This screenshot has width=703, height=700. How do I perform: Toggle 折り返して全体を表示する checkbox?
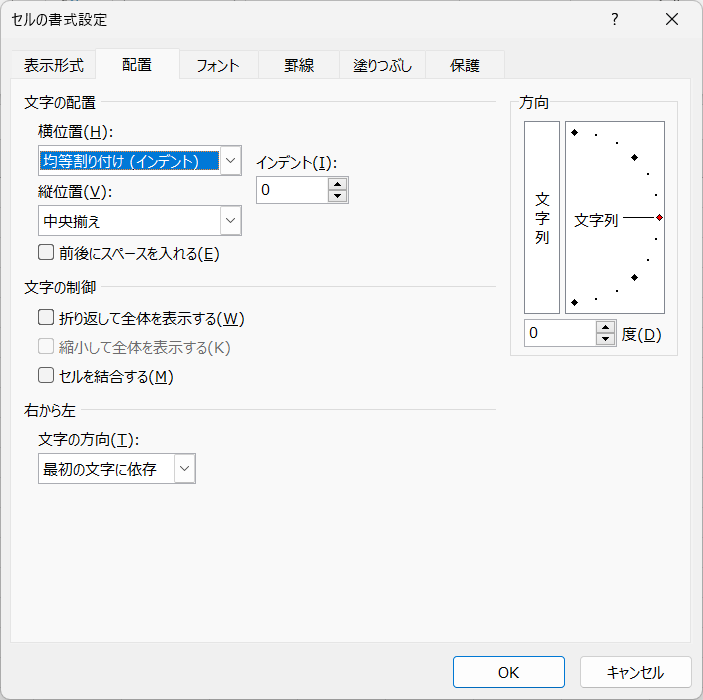point(46,317)
